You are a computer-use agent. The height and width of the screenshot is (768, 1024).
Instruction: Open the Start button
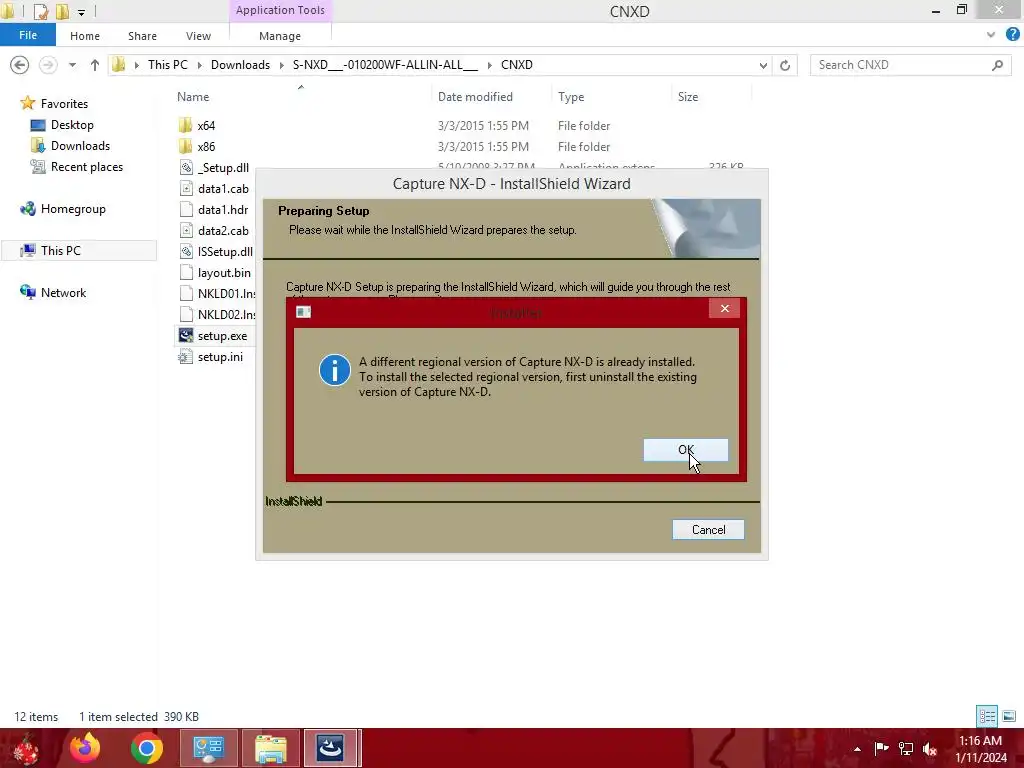click(25, 750)
